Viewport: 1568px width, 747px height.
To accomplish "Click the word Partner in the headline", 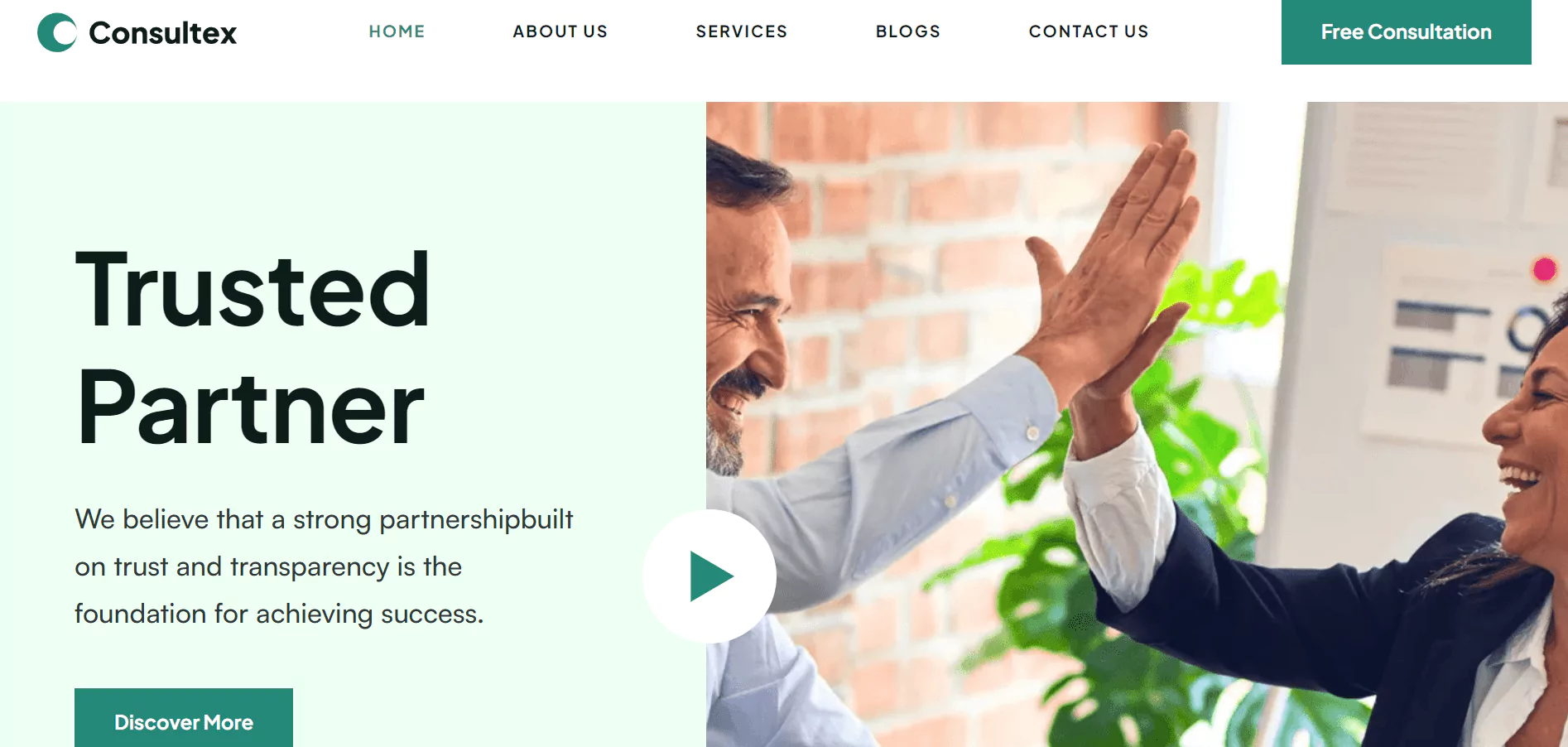I will tap(250, 407).
